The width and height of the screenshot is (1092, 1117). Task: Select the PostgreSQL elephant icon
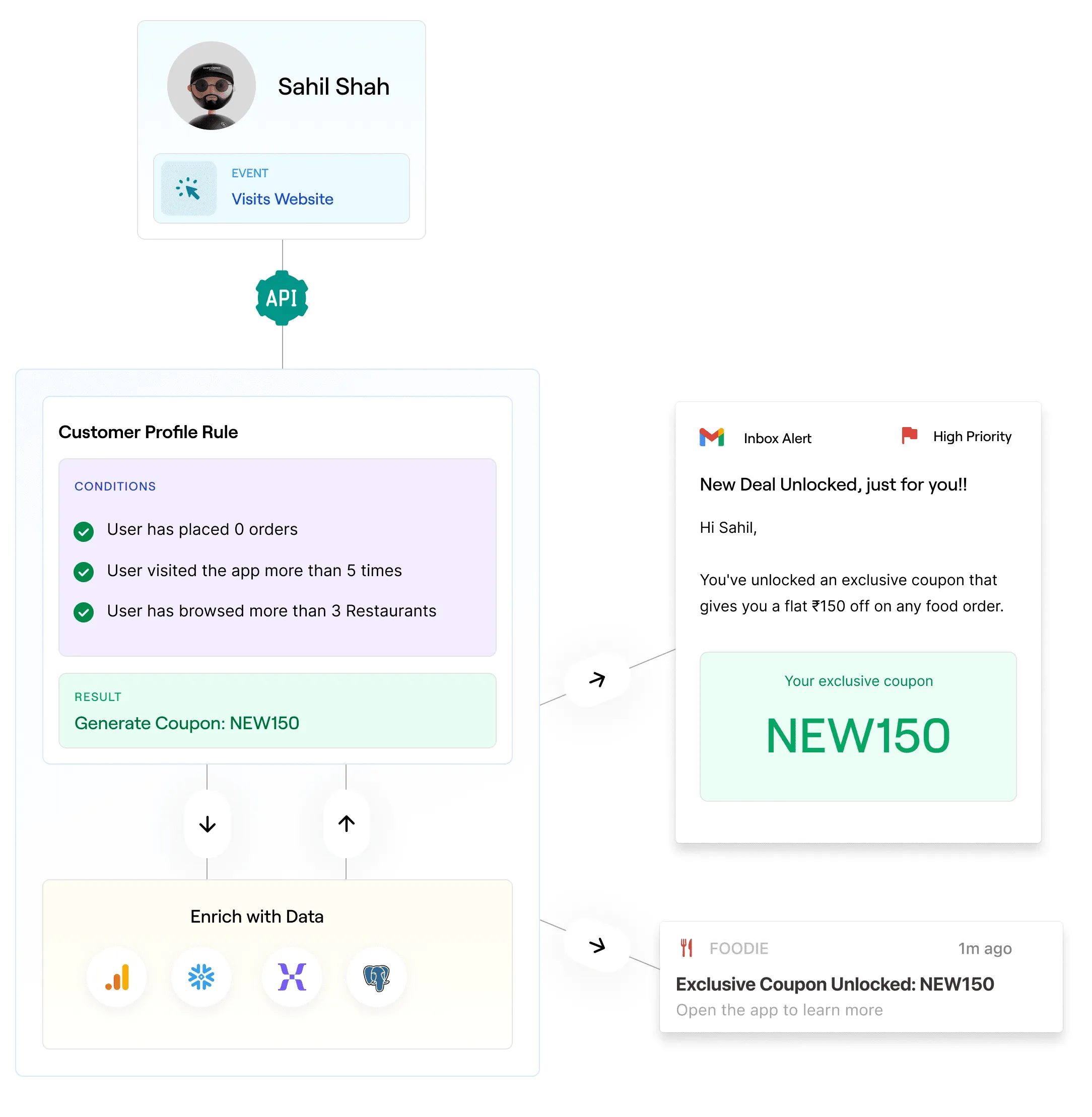376,977
